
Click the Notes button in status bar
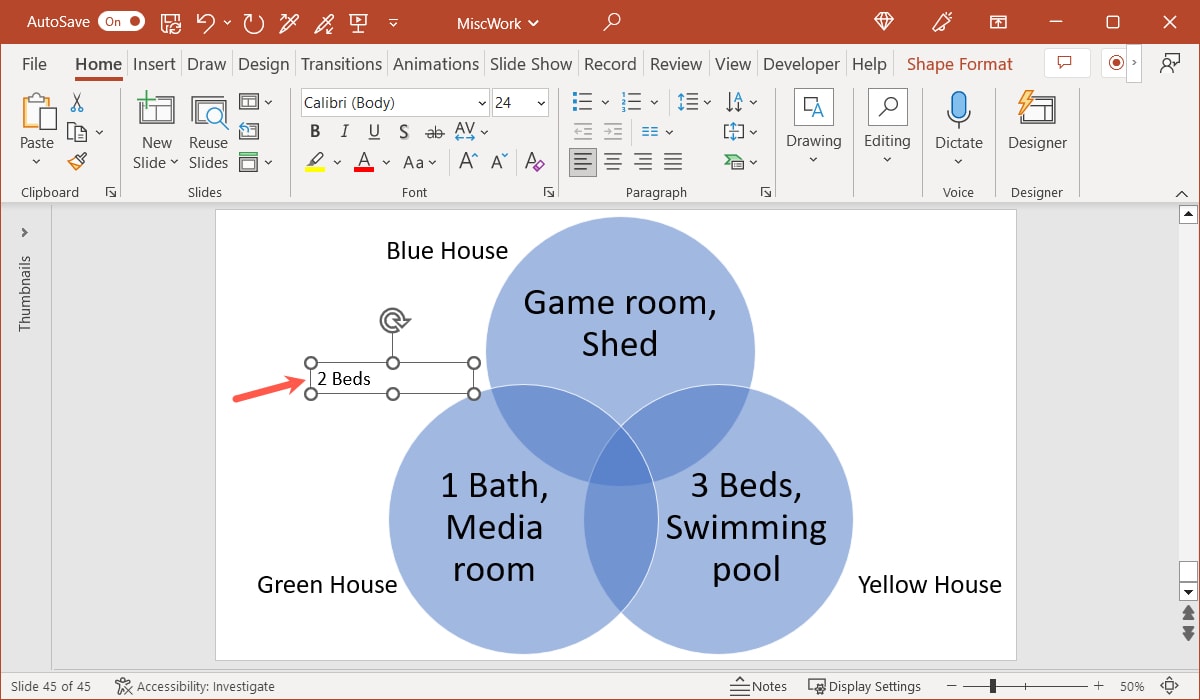coord(758,686)
